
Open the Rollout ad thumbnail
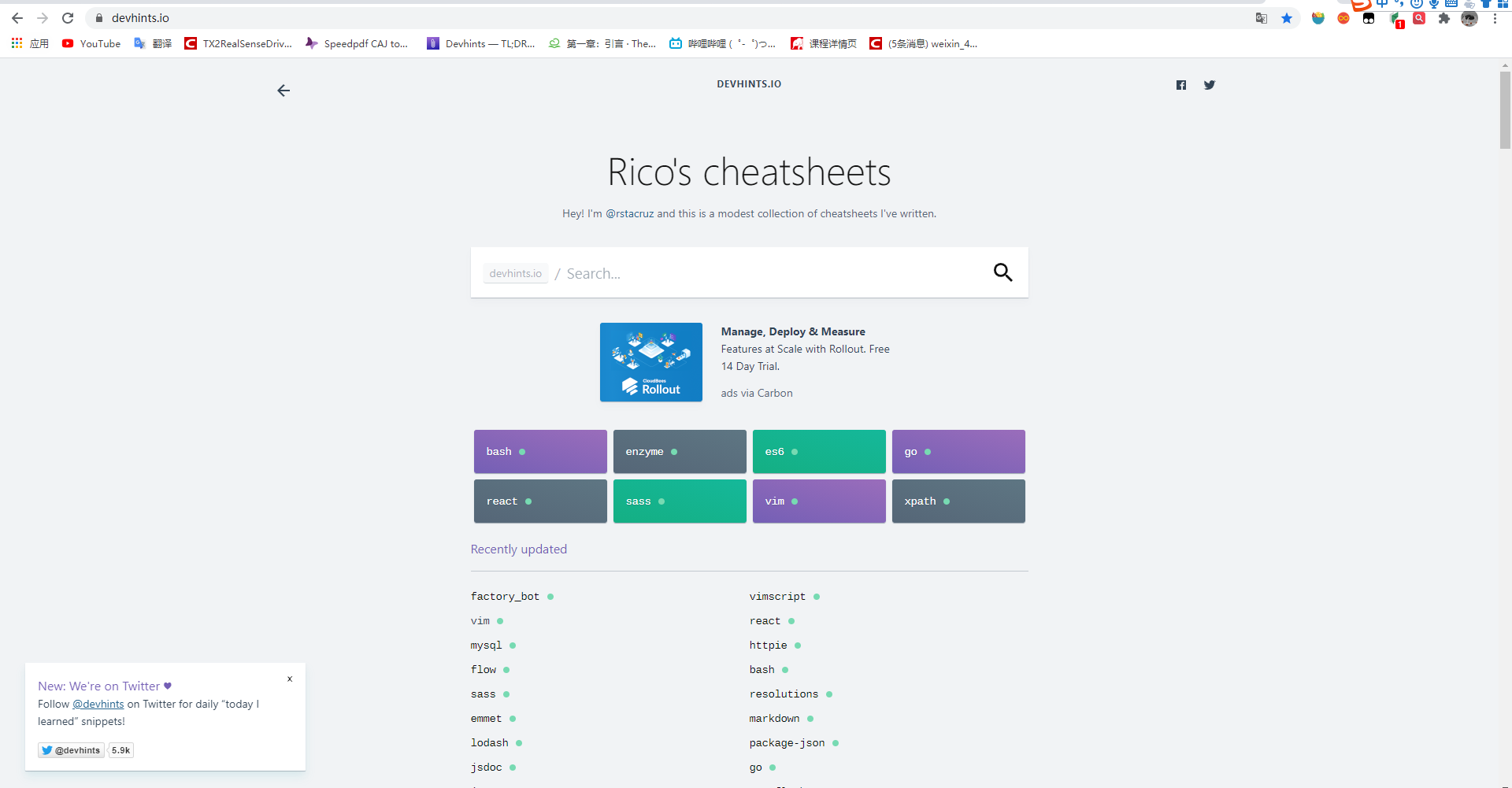(x=651, y=362)
